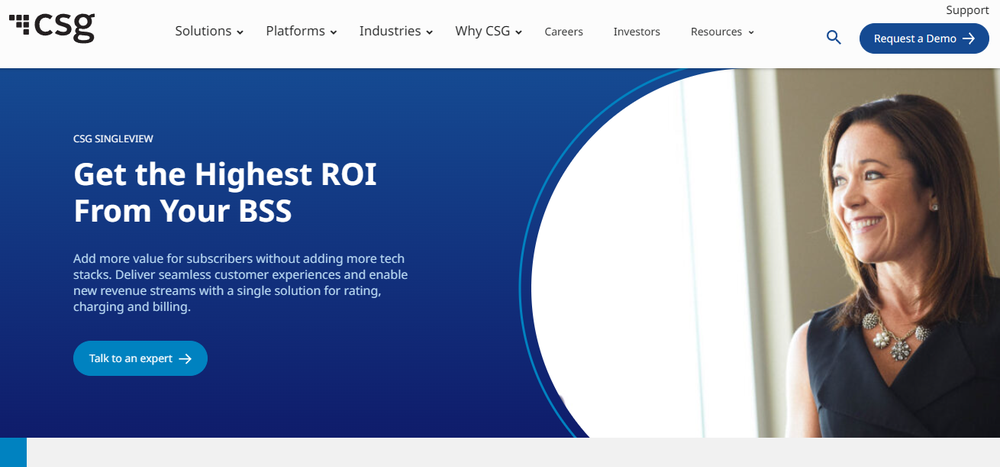Image resolution: width=1000 pixels, height=467 pixels.
Task: Open the search magnifier icon
Action: [x=834, y=38]
